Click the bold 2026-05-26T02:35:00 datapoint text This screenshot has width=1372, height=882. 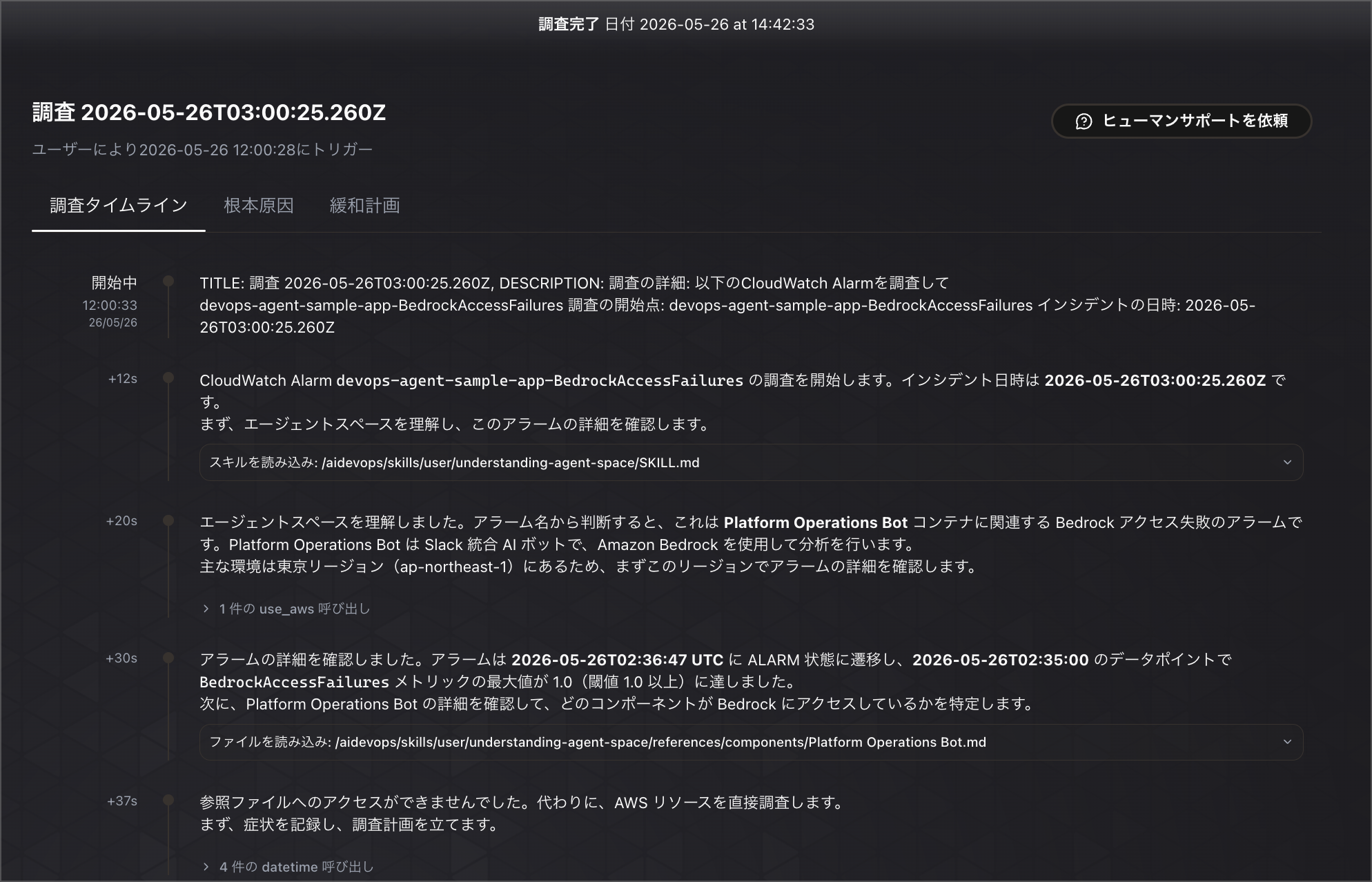(x=1001, y=660)
